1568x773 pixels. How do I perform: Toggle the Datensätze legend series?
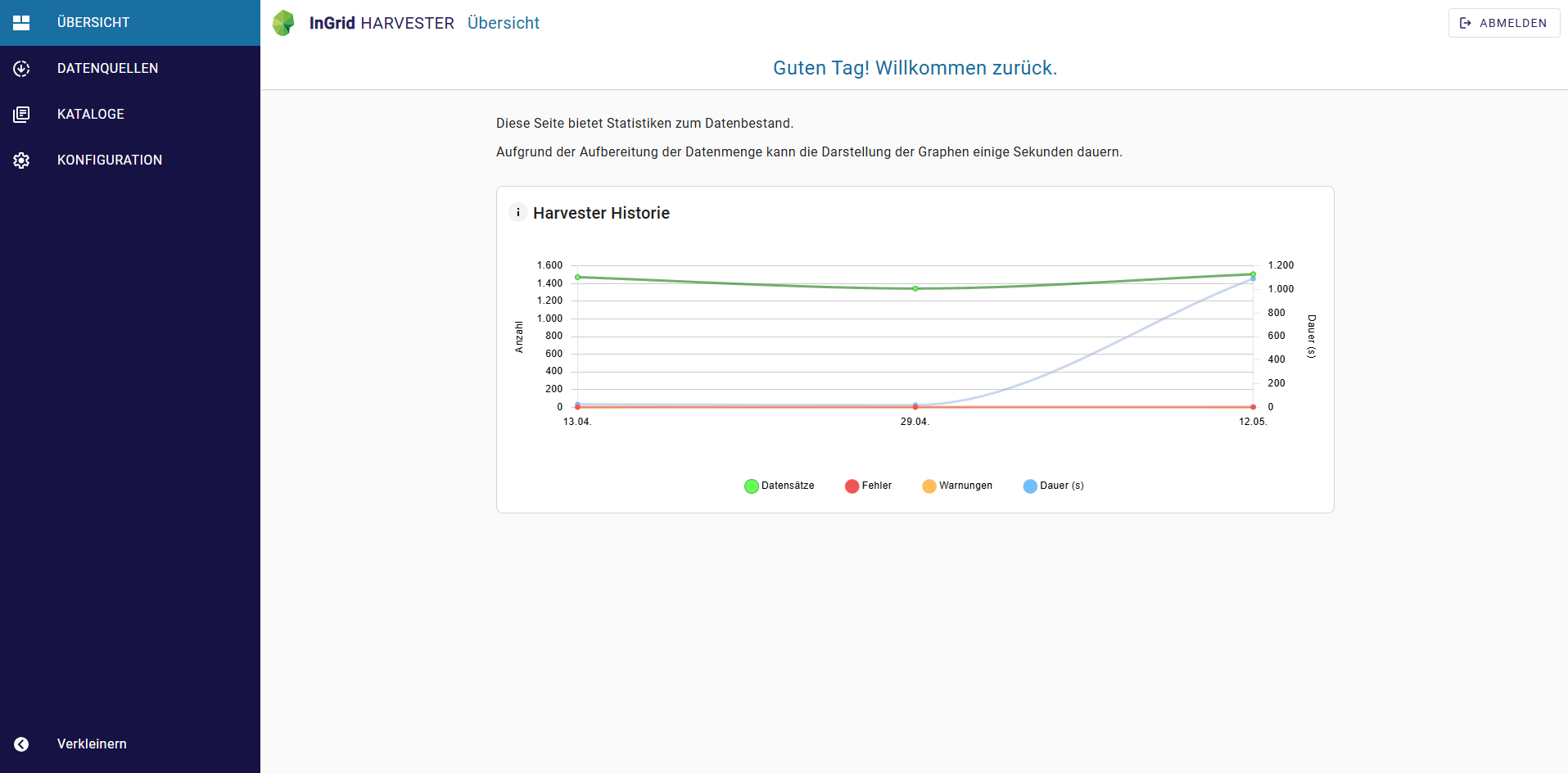point(779,486)
